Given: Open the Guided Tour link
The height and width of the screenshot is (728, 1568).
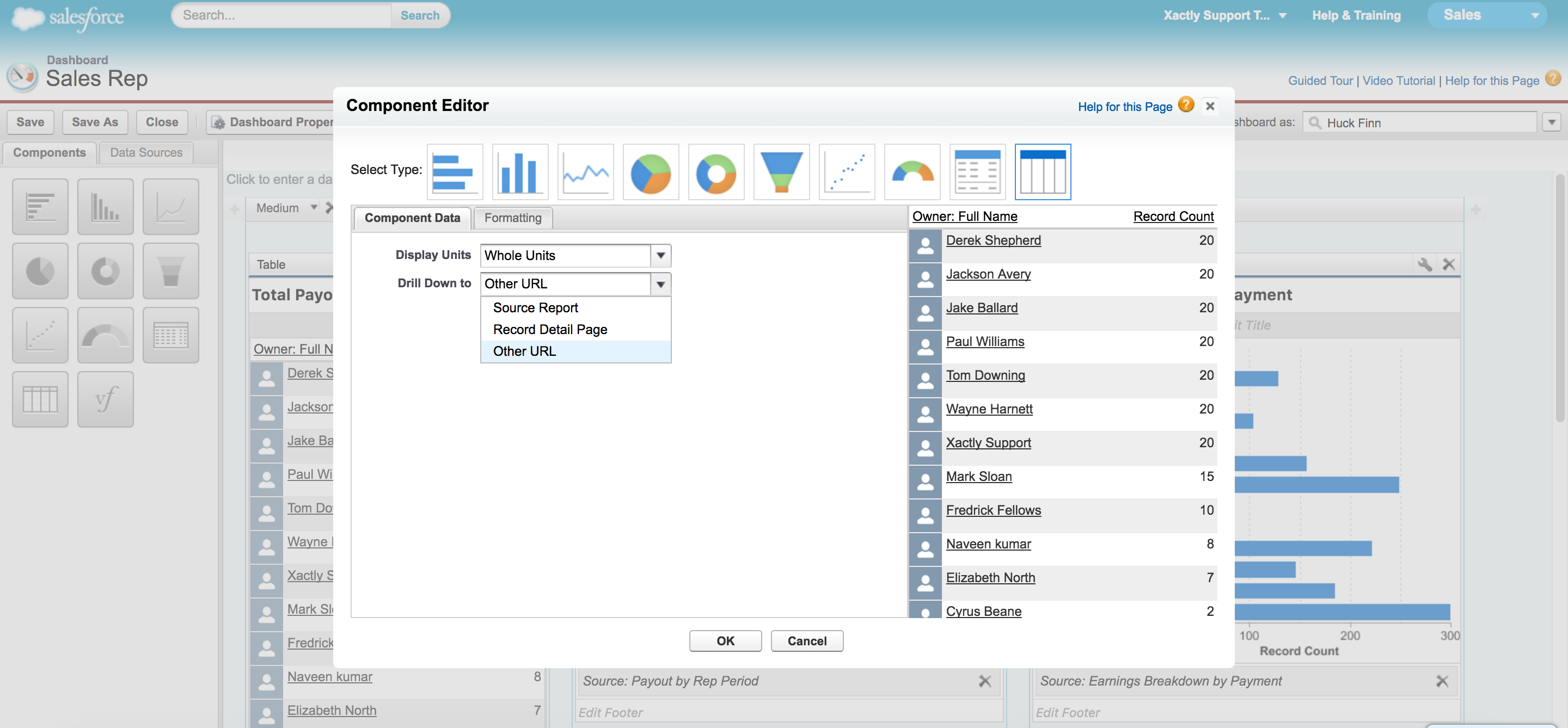Looking at the screenshot, I should 1320,81.
